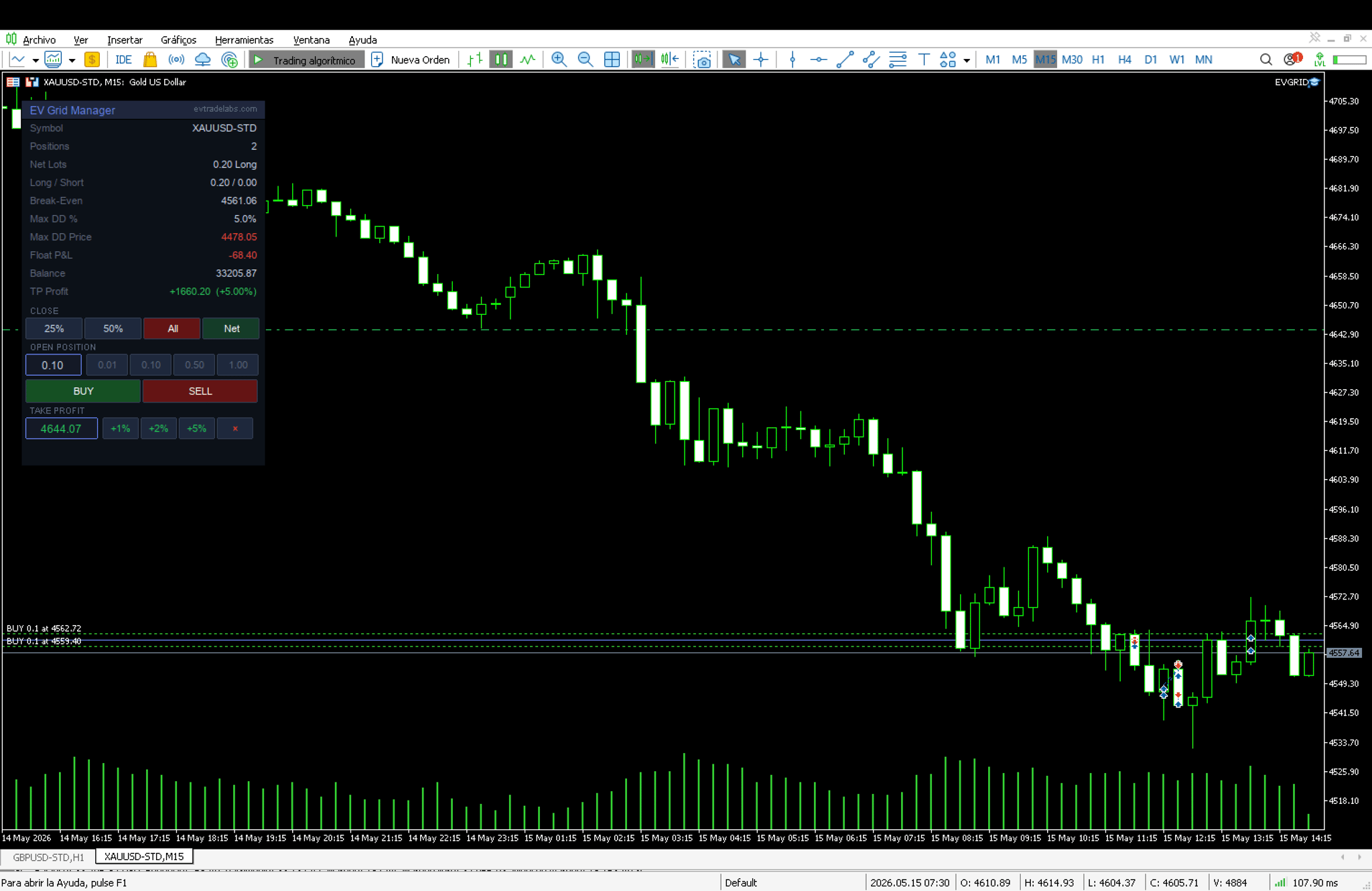Toggle chart shift
1372x891 pixels.
point(669,60)
